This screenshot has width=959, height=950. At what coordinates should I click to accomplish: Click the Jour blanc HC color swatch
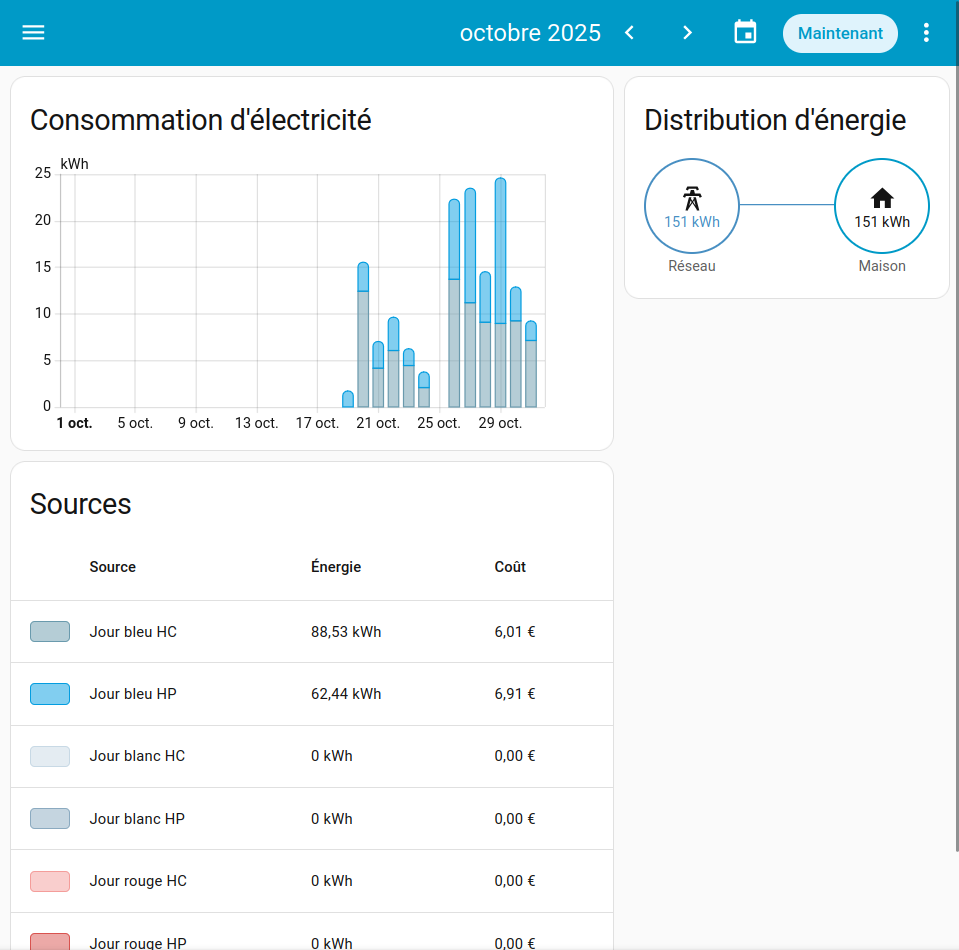pos(50,756)
